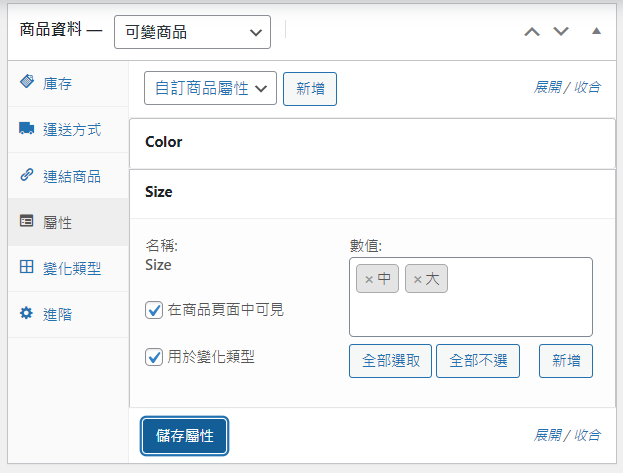Toggle panel with the small triangle
This screenshot has width=623, height=473.
click(x=596, y=31)
